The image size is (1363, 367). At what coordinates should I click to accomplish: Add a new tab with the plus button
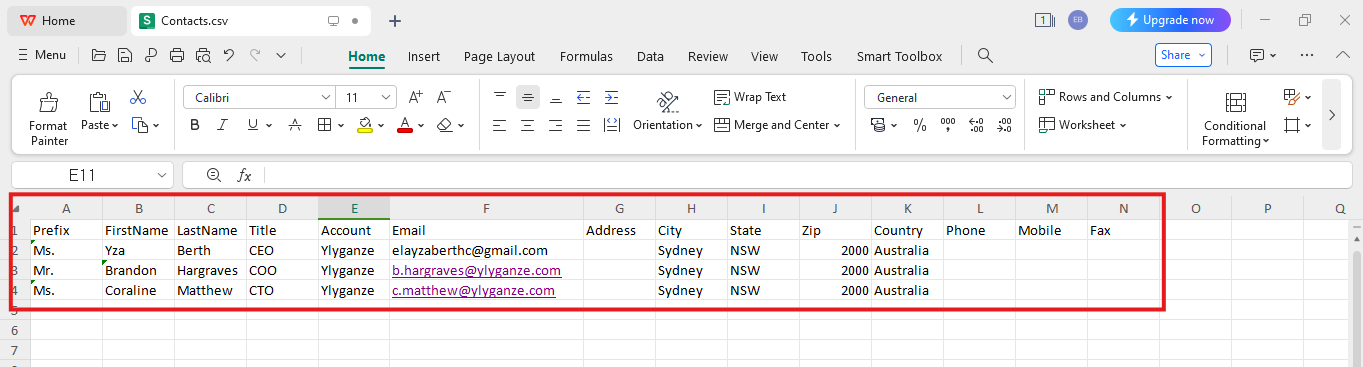395,20
